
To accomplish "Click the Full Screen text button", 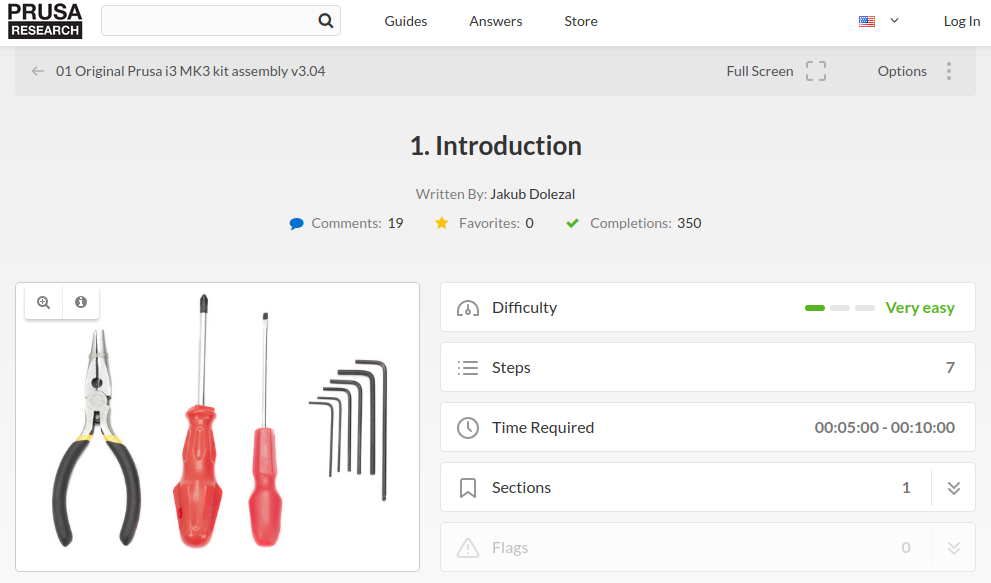I will [x=760, y=71].
